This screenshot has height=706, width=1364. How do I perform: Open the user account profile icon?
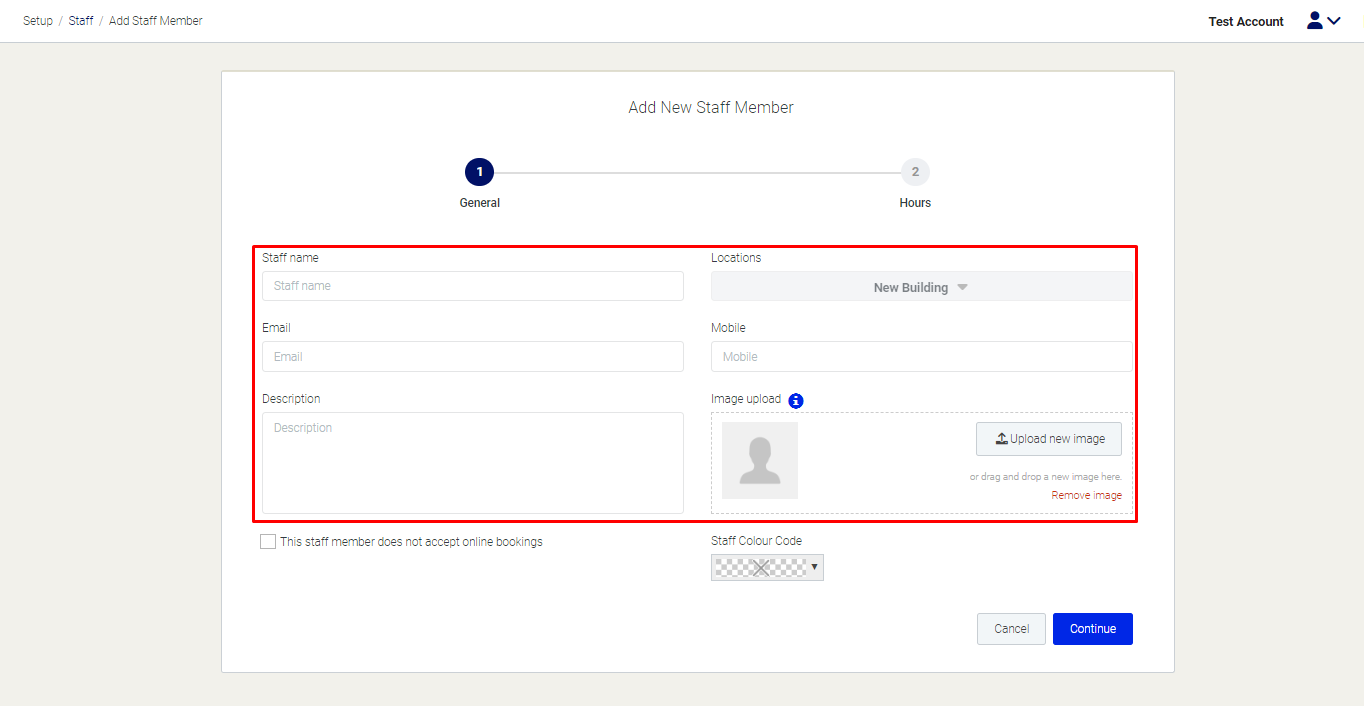tap(1314, 21)
